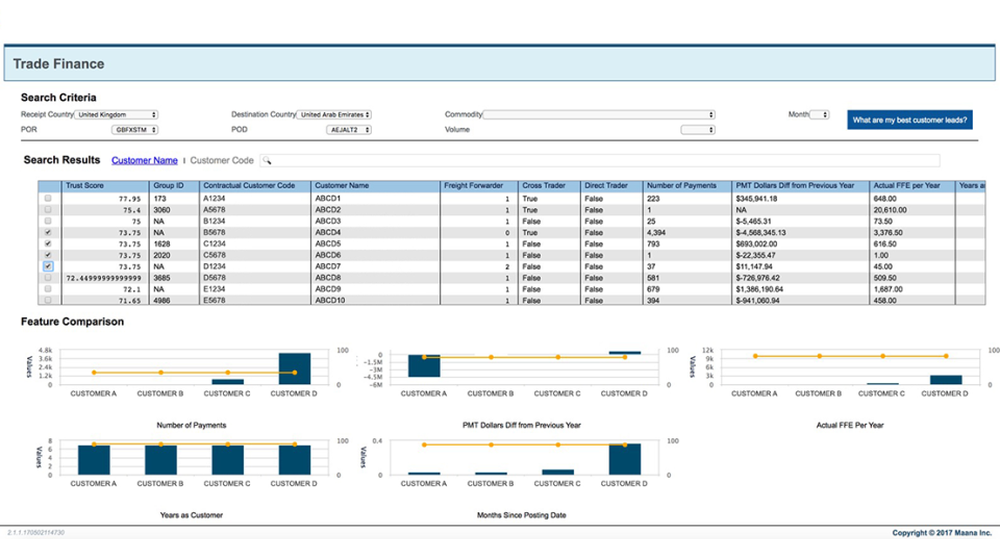
Task: Select the Customer Code search option
Action: (x=222, y=160)
